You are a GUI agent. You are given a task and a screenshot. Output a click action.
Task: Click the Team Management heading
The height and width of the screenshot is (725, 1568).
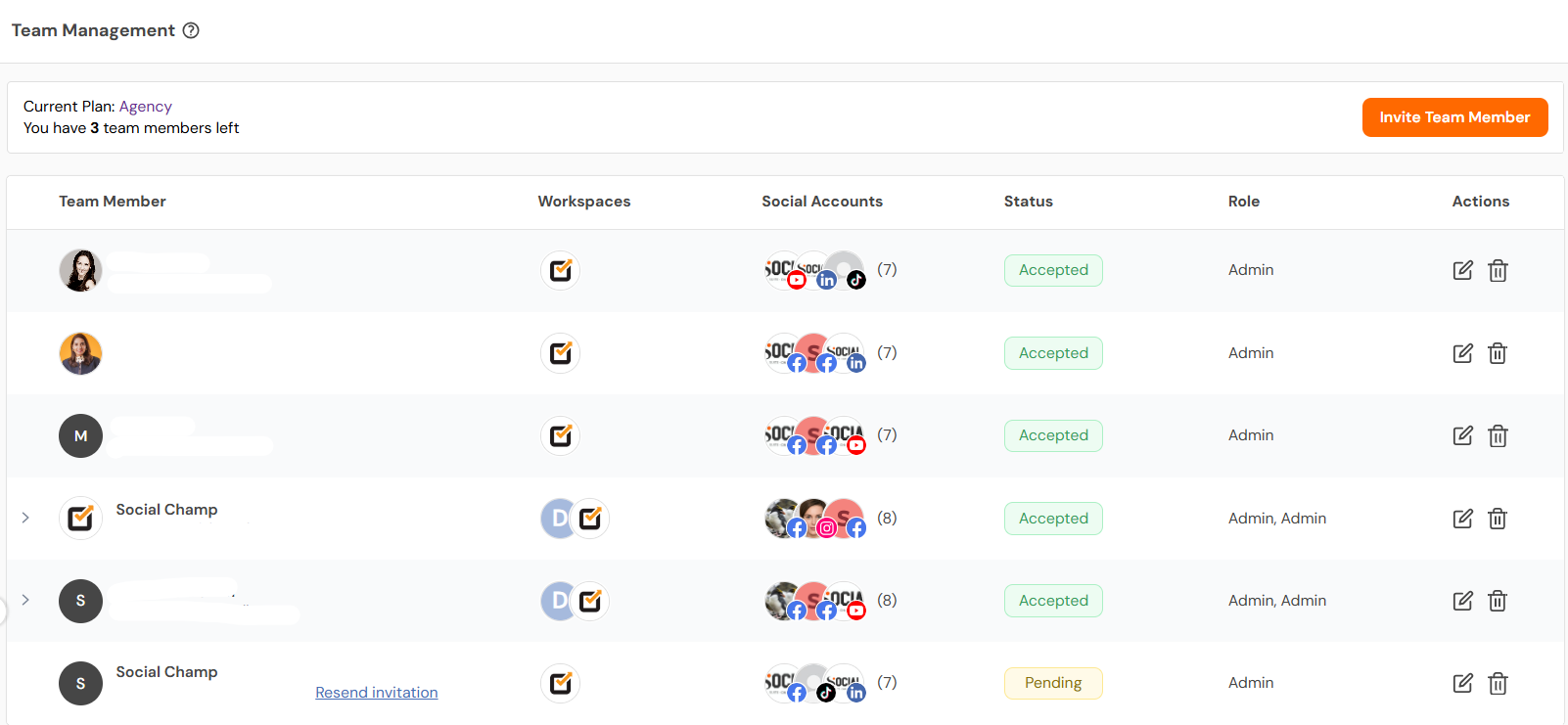click(x=93, y=30)
